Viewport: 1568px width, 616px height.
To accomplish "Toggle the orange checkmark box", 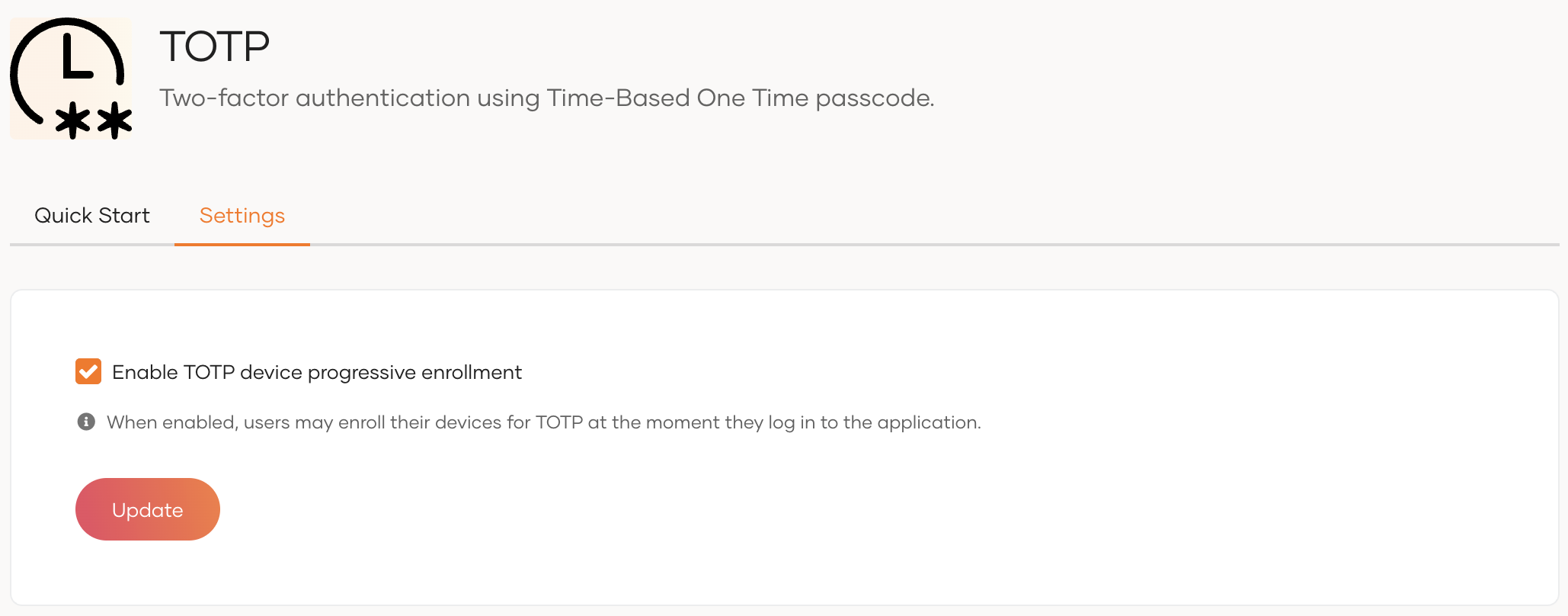I will (x=88, y=372).
